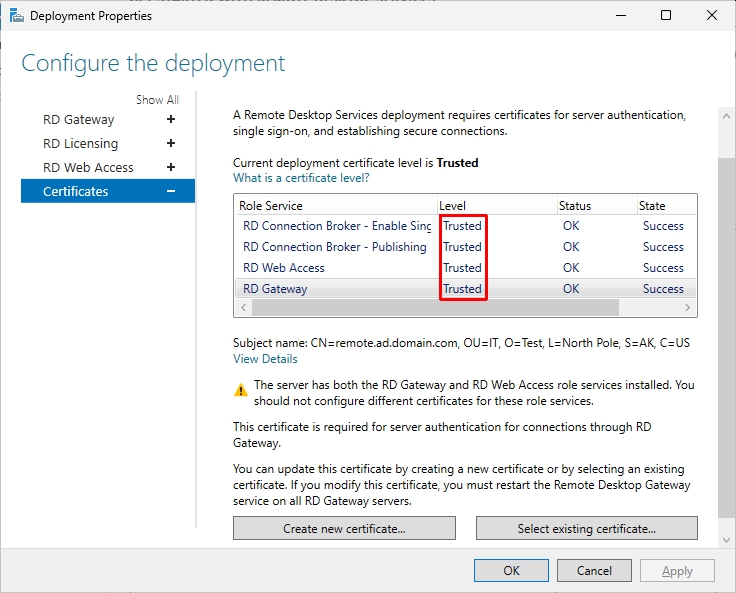
Task: Click the yellow warning icon
Action: [241, 389]
